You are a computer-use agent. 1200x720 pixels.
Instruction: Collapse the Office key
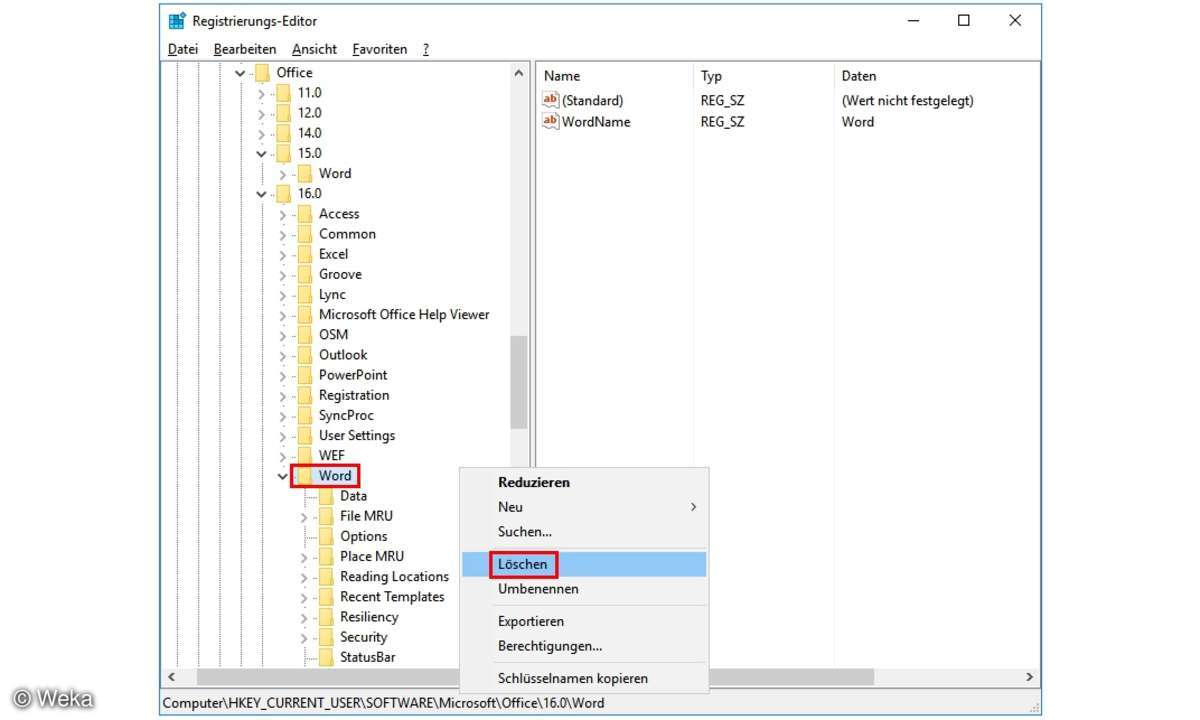(240, 73)
